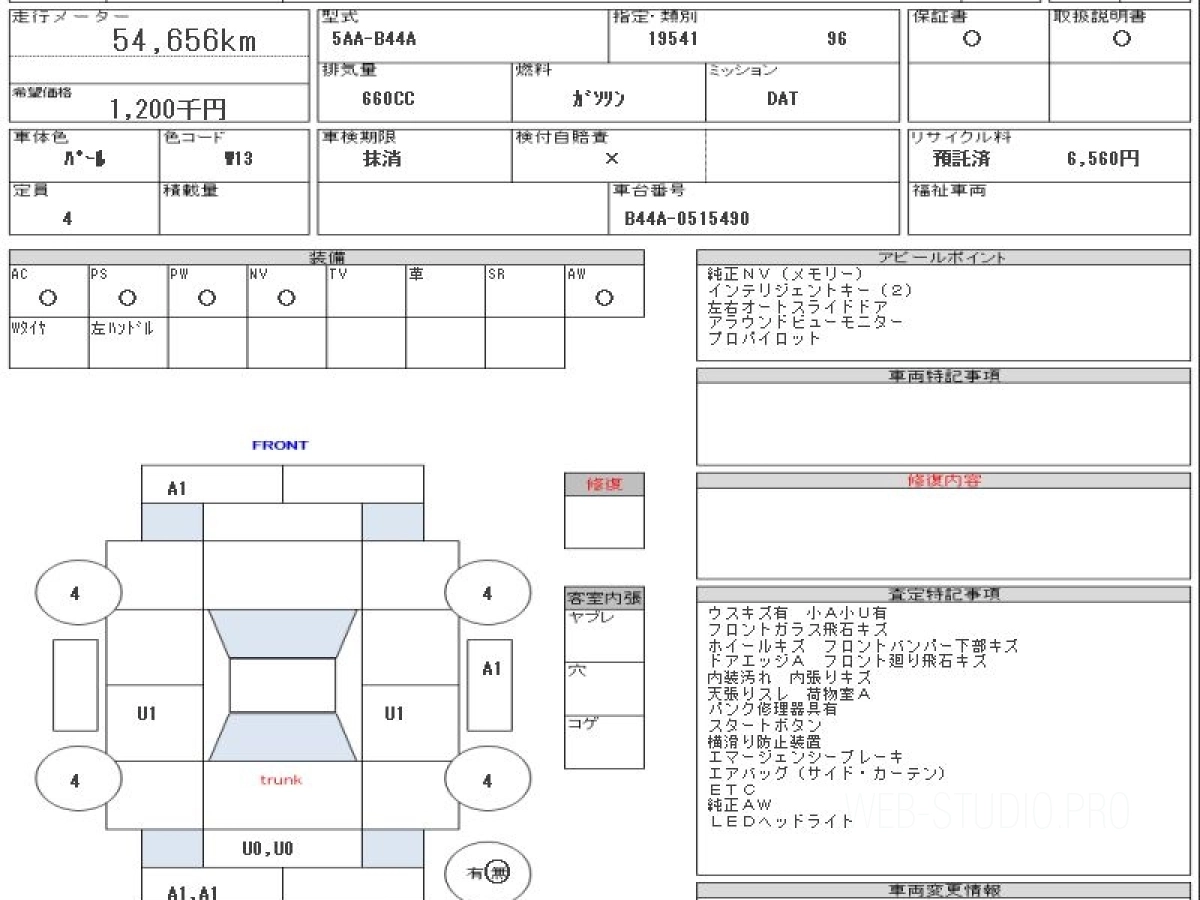Image resolution: width=1200 pixels, height=900 pixels.
Task: Click note エアバッグ(サイド・カーテン)
Action: (826, 773)
